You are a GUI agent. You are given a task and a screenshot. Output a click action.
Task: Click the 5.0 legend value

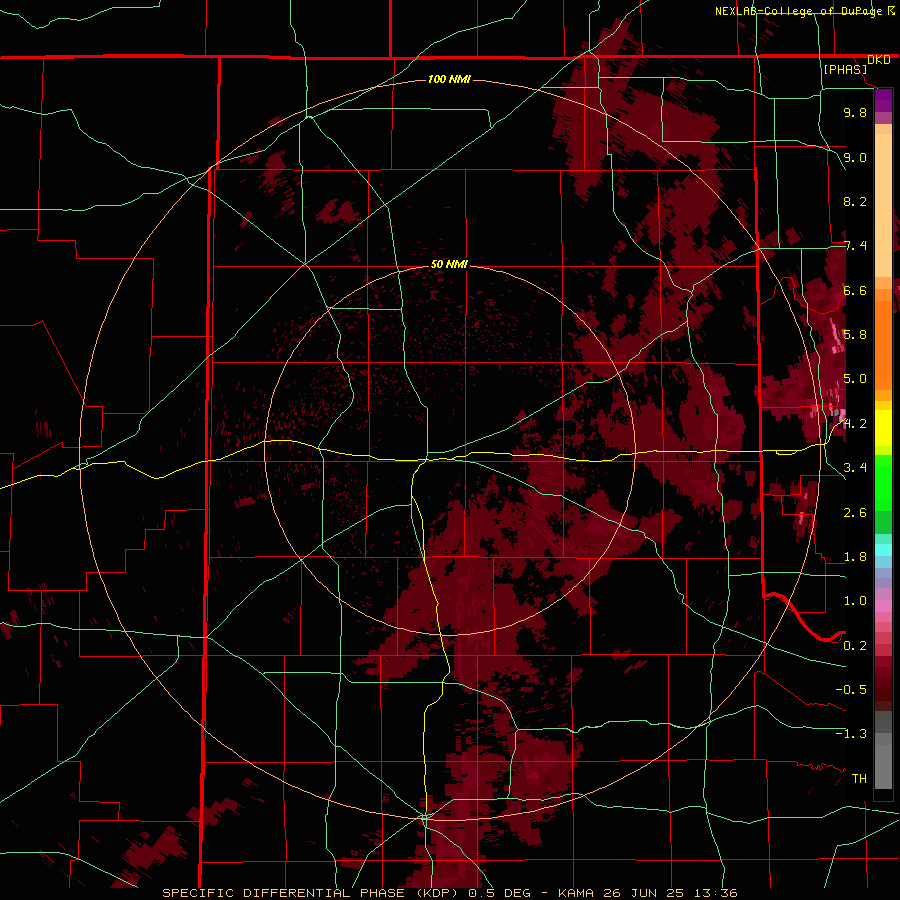(855, 379)
